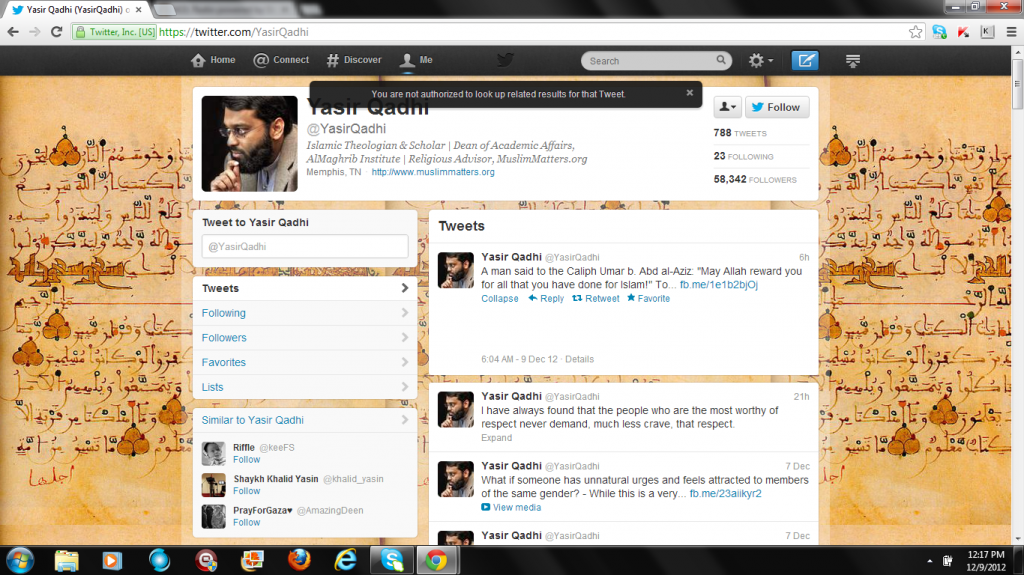
Task: Click the Tweet to Yasir Qadhi box
Action: (305, 246)
